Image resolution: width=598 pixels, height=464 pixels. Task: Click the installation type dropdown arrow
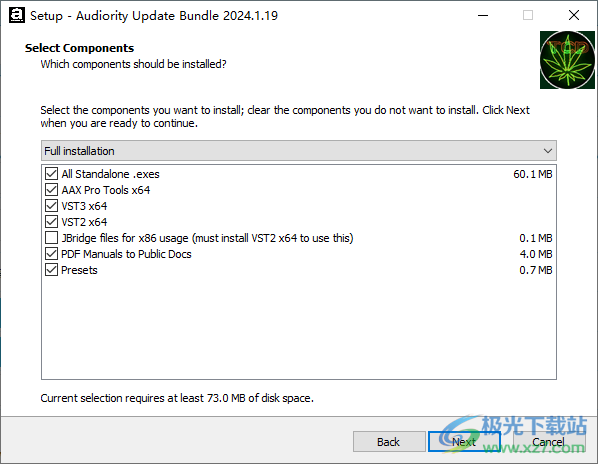point(548,151)
